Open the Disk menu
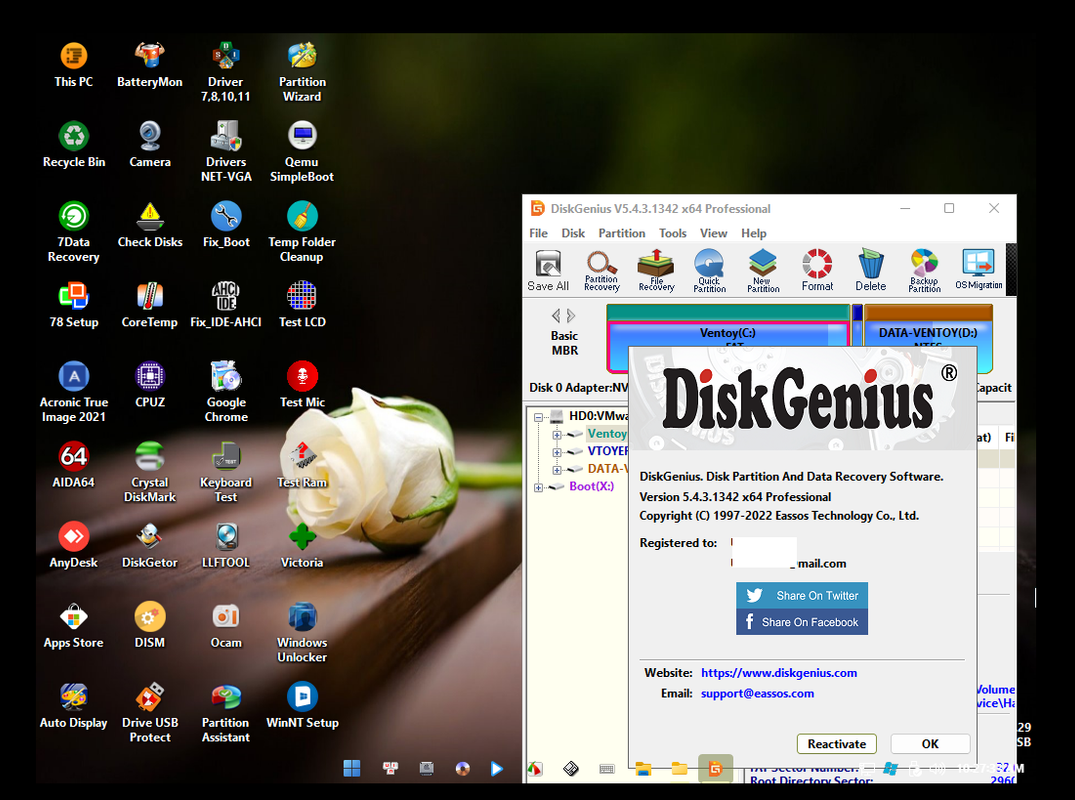This screenshot has height=800, width=1075. click(x=573, y=233)
